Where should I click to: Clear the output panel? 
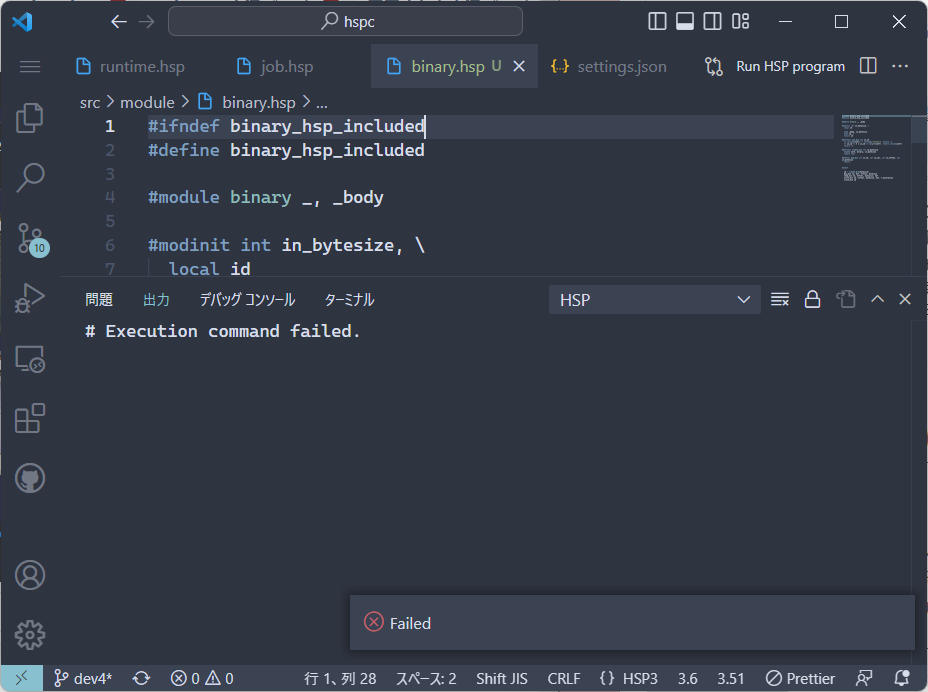point(779,300)
